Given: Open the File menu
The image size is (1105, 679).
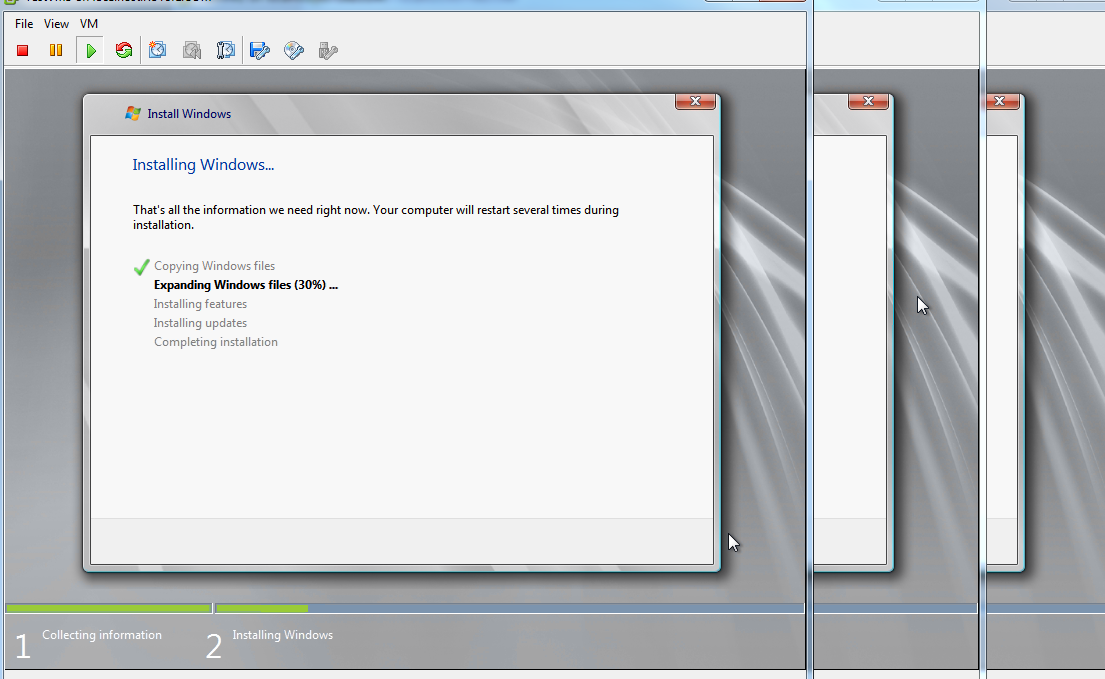Looking at the screenshot, I should point(24,23).
